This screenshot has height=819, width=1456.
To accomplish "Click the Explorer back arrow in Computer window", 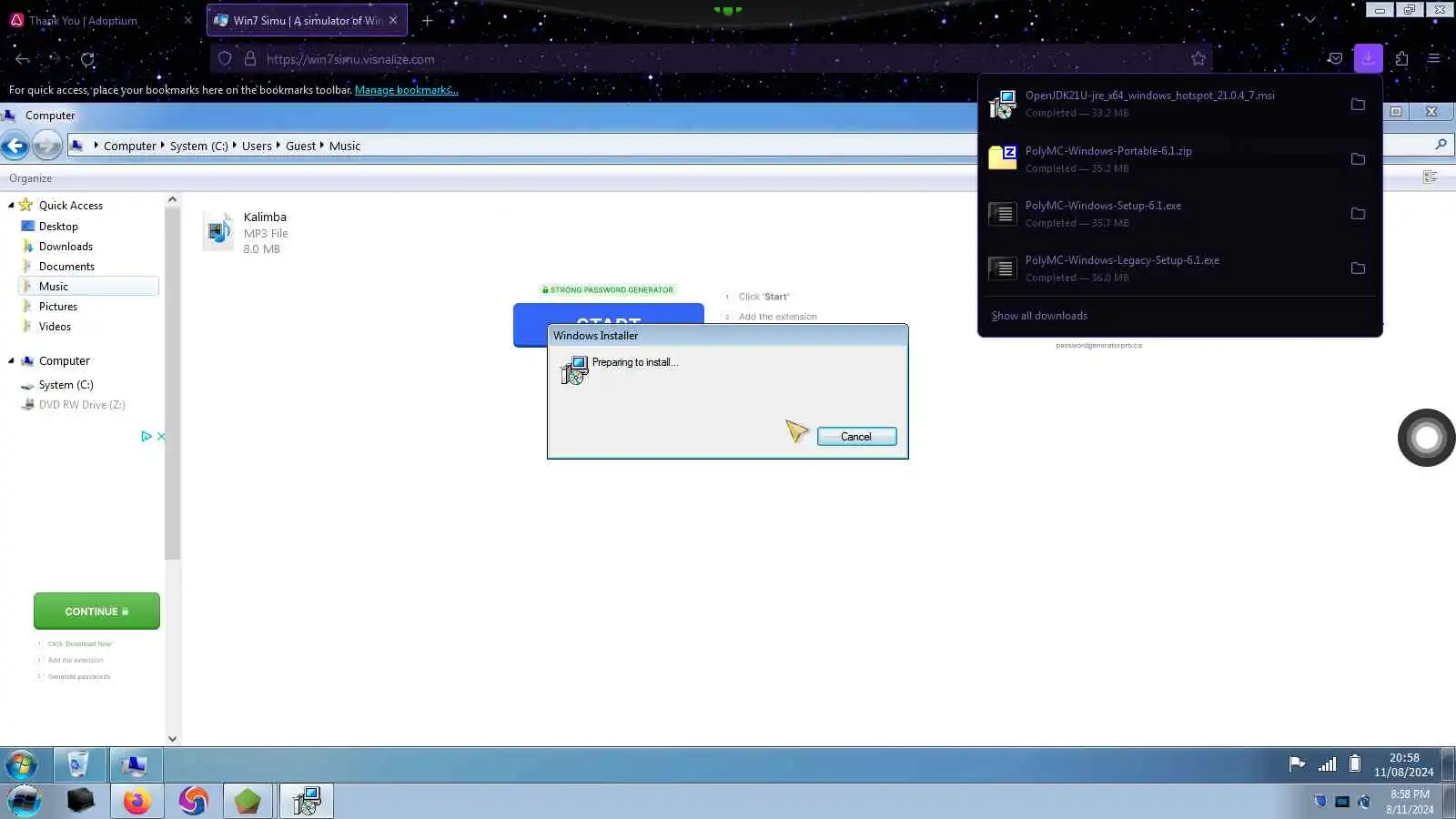I will [x=15, y=146].
